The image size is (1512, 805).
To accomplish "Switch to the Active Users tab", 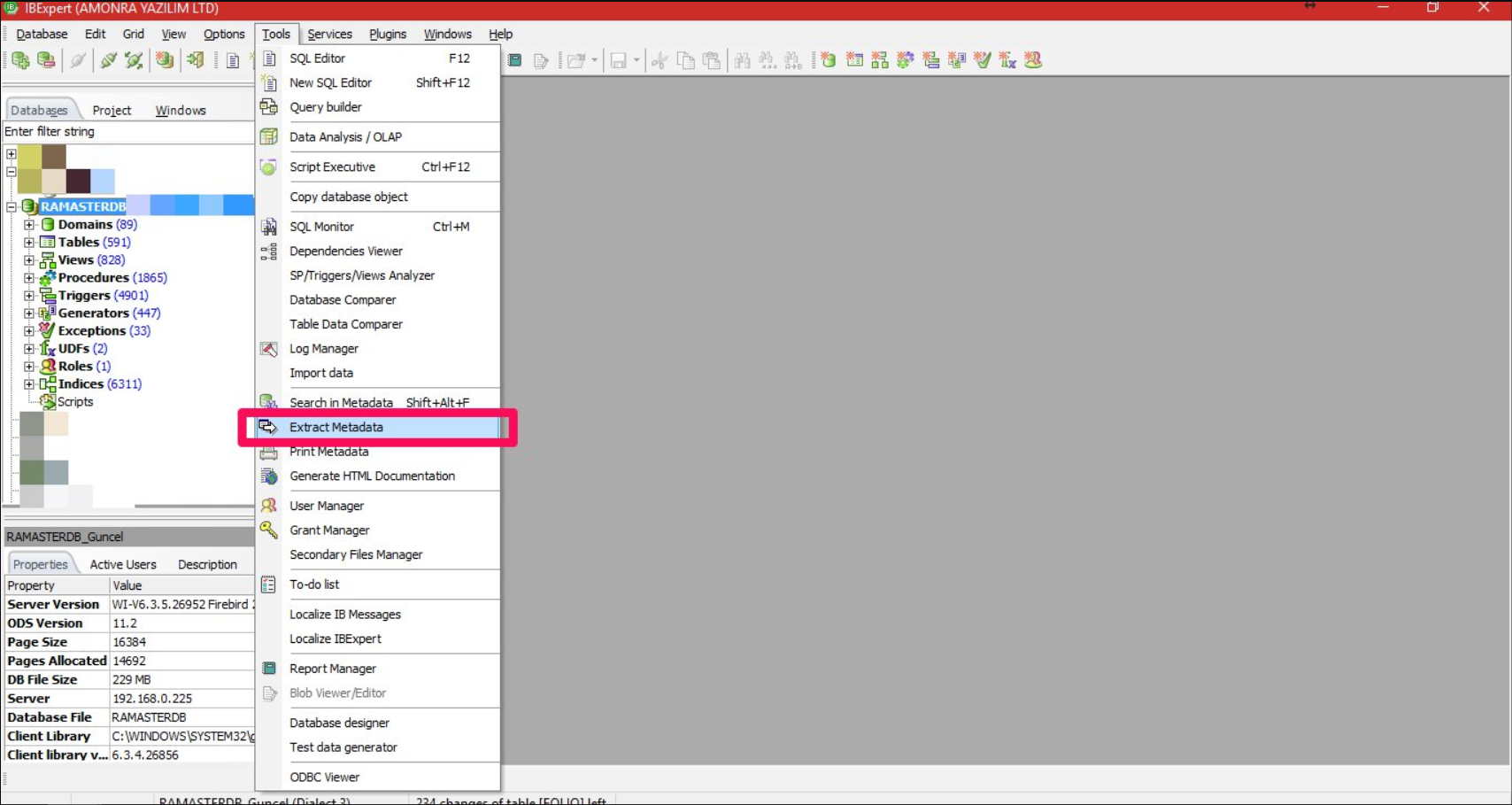I will [x=123, y=564].
